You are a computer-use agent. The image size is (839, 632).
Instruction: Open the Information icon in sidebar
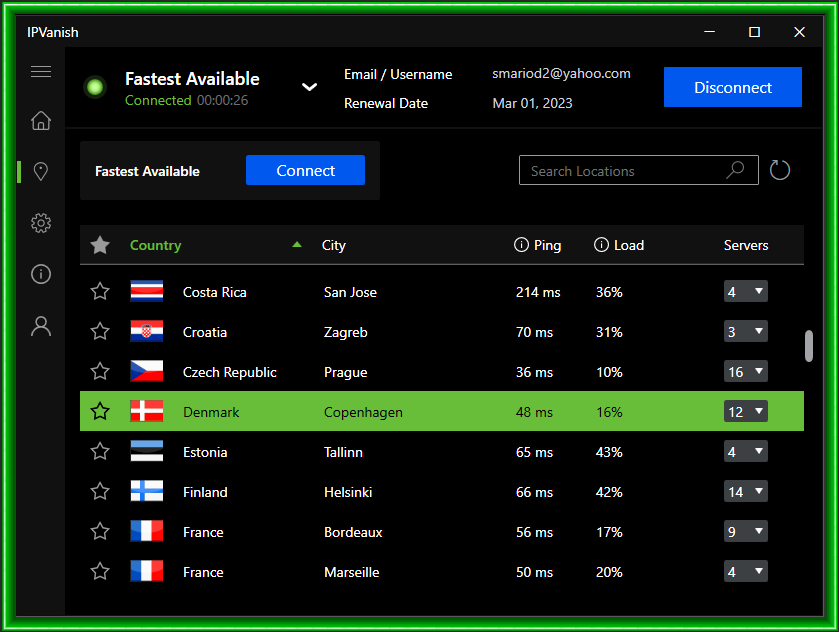[41, 274]
